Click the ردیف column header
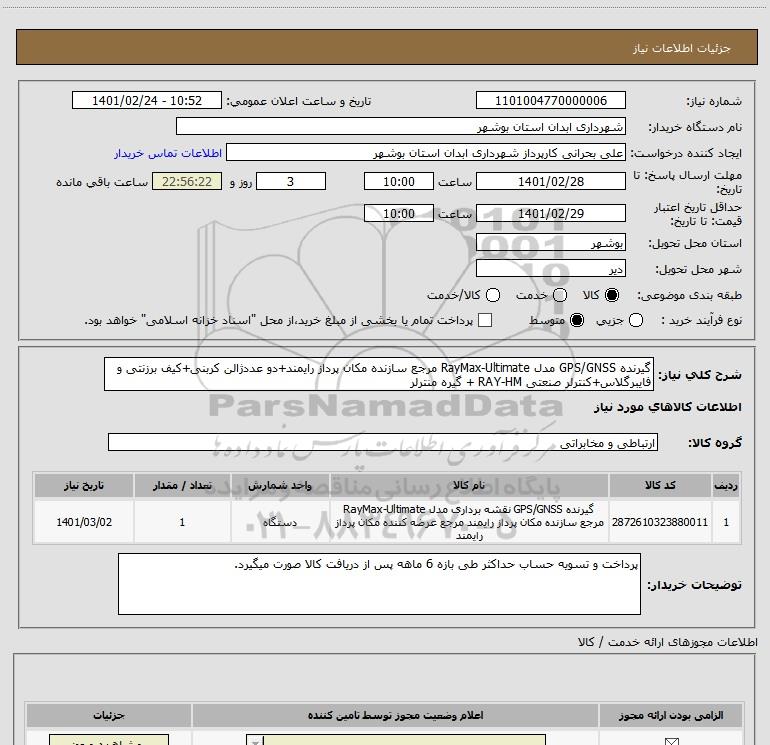Image resolution: width=770 pixels, height=745 pixels. tap(726, 485)
